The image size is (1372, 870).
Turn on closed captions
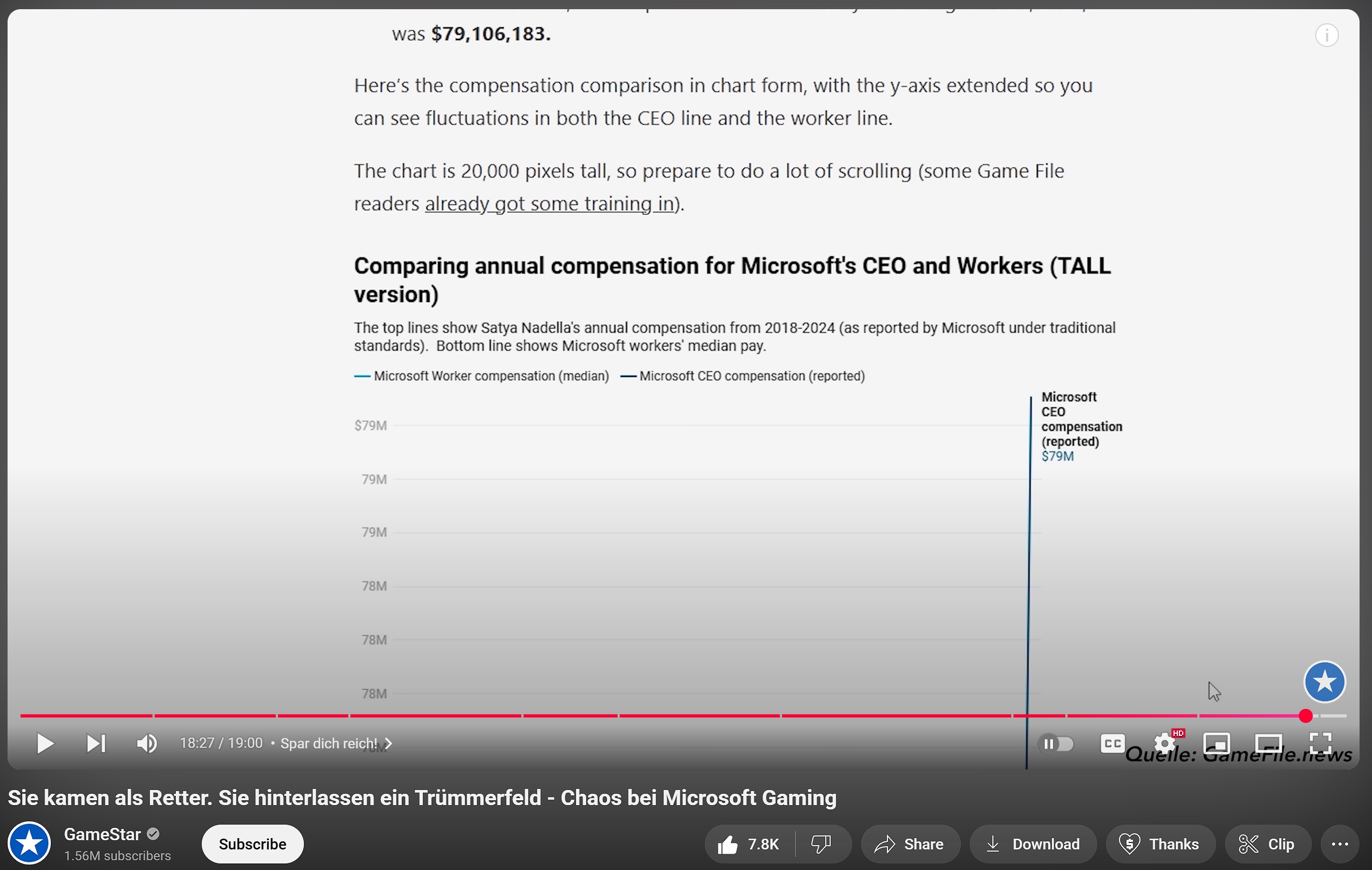pos(1112,743)
